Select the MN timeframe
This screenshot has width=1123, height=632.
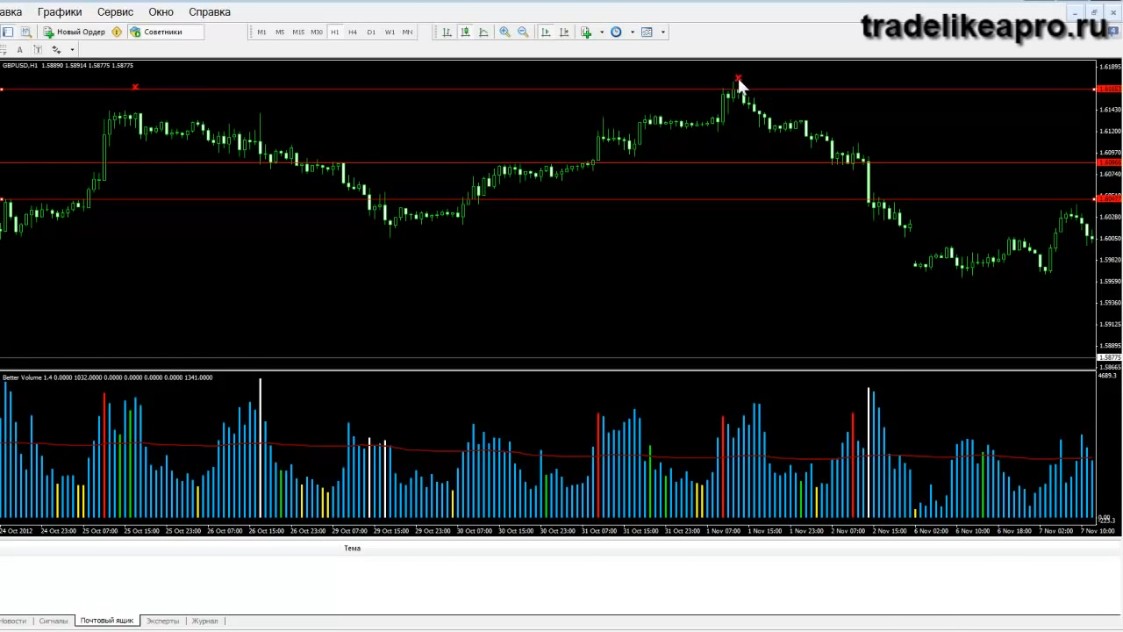point(408,32)
